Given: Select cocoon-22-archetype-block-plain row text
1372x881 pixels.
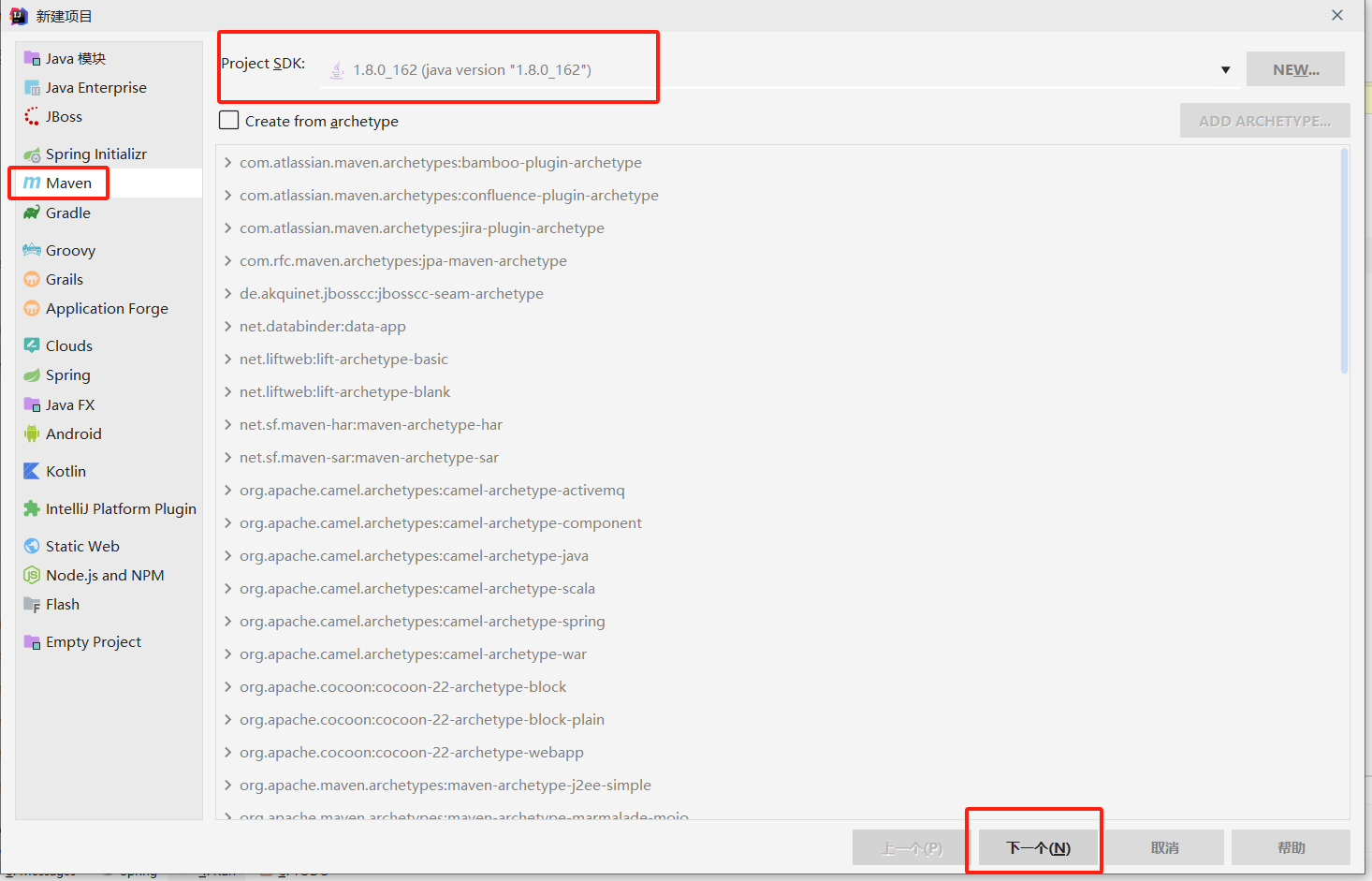Looking at the screenshot, I should click(x=422, y=720).
